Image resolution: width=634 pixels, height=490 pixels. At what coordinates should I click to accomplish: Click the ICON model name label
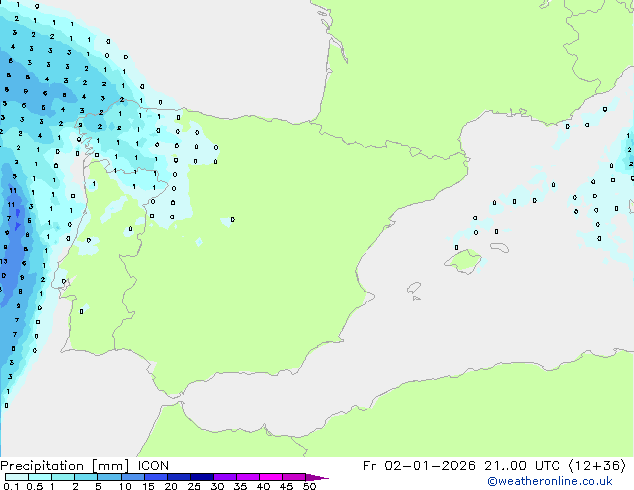click(153, 465)
